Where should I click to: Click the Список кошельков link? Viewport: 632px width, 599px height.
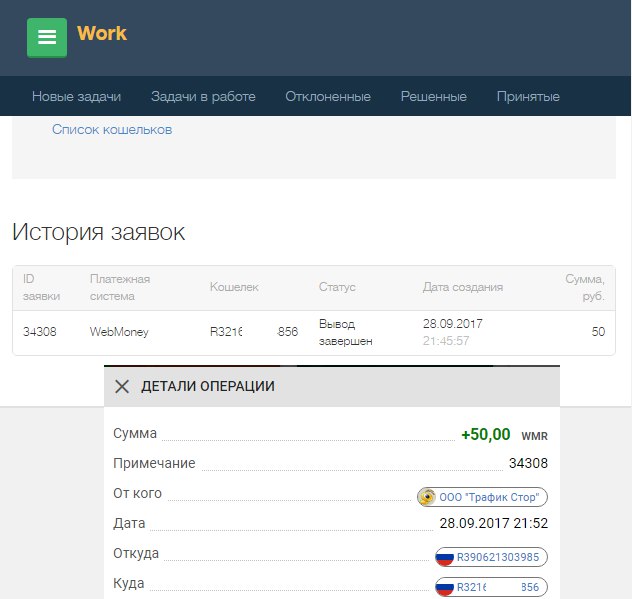(x=112, y=130)
